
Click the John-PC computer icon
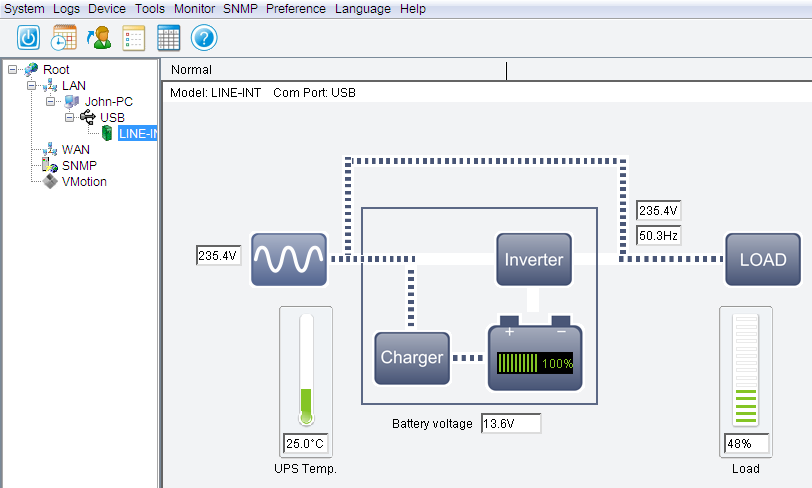click(x=71, y=102)
